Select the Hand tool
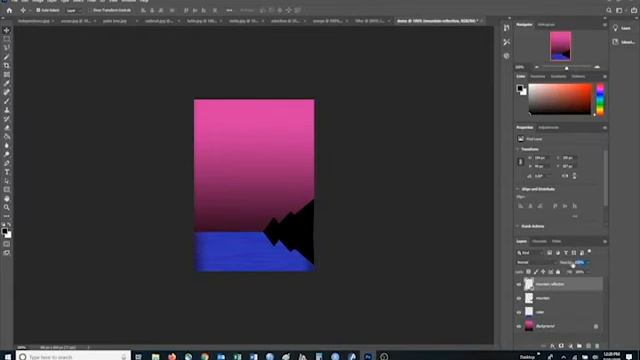The width and height of the screenshot is (640, 360). (x=7, y=199)
